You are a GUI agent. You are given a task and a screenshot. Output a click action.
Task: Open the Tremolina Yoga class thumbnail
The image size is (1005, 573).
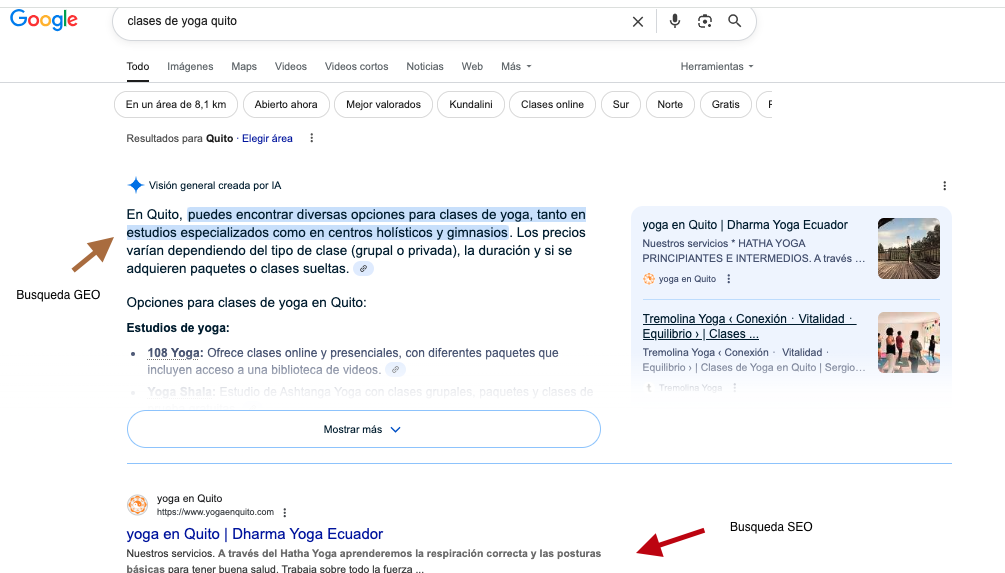909,342
